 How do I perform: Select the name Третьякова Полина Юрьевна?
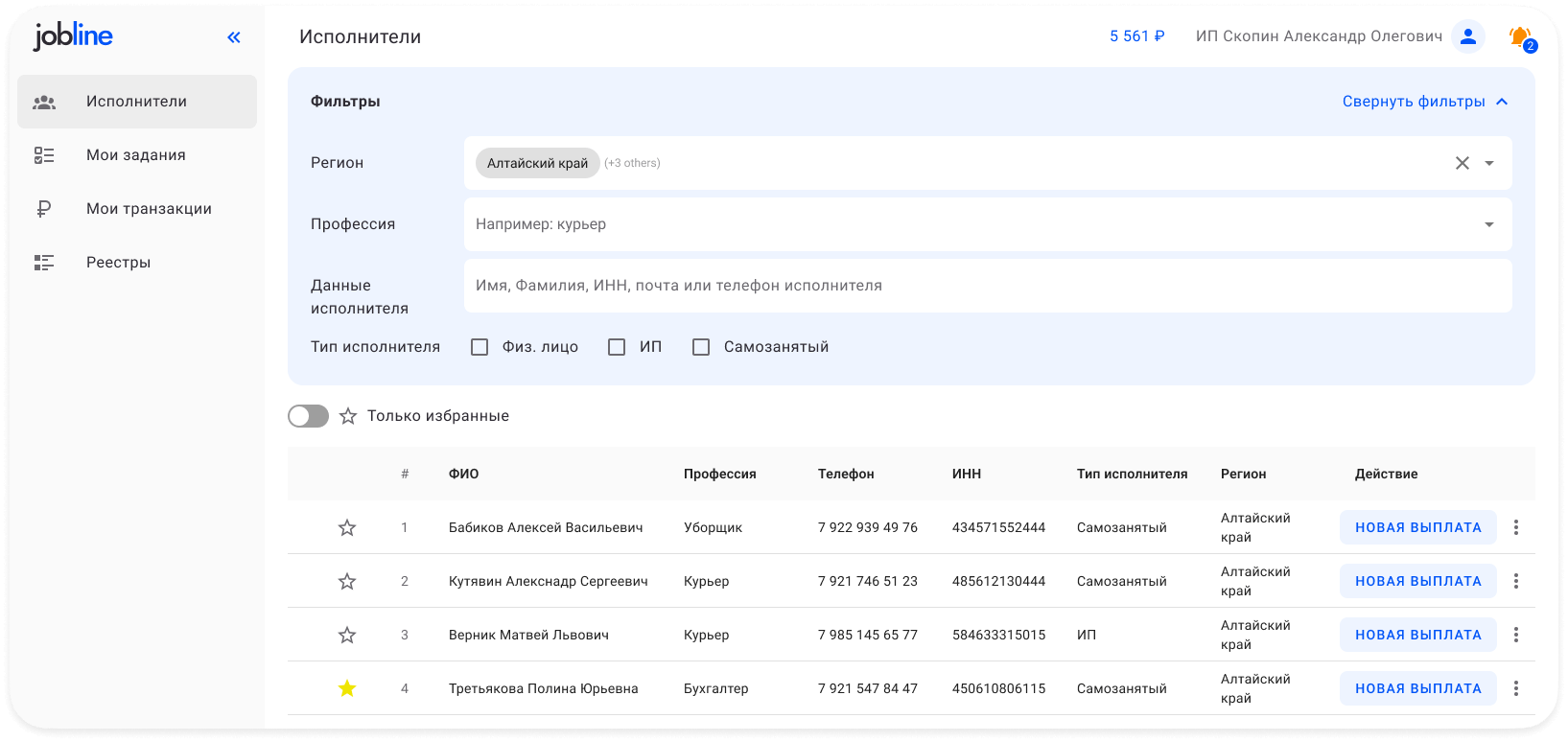point(544,688)
